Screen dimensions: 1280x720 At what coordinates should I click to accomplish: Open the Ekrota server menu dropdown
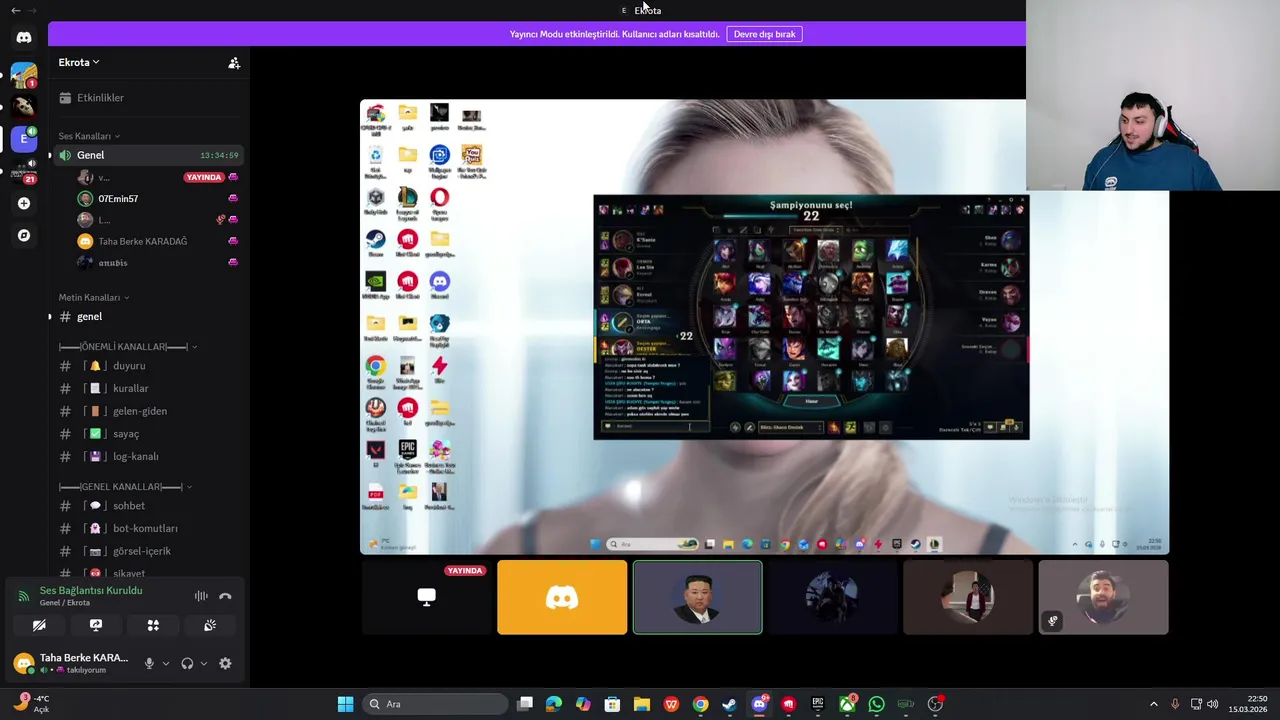[79, 62]
